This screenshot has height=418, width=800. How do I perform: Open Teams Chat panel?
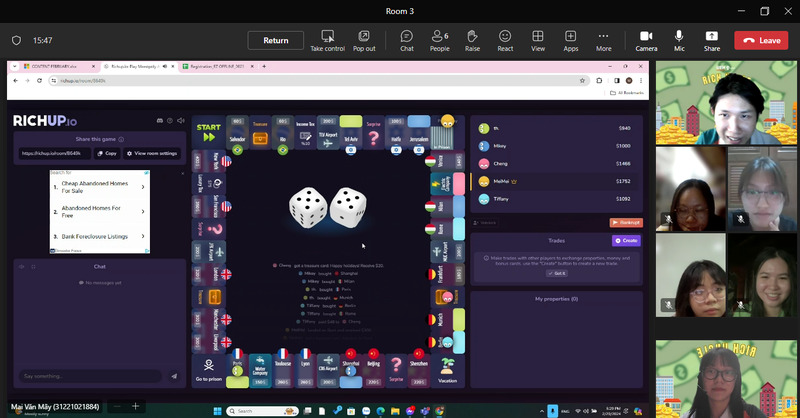(407, 41)
